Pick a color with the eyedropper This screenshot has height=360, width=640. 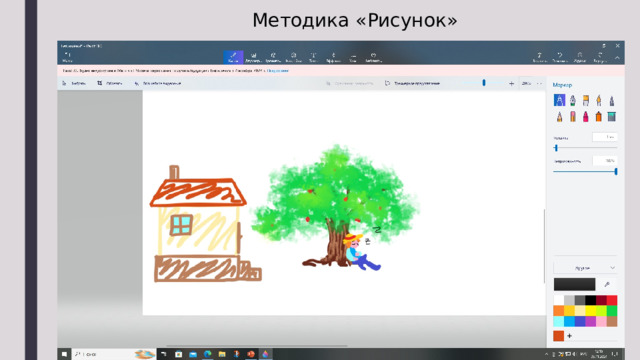[607, 284]
